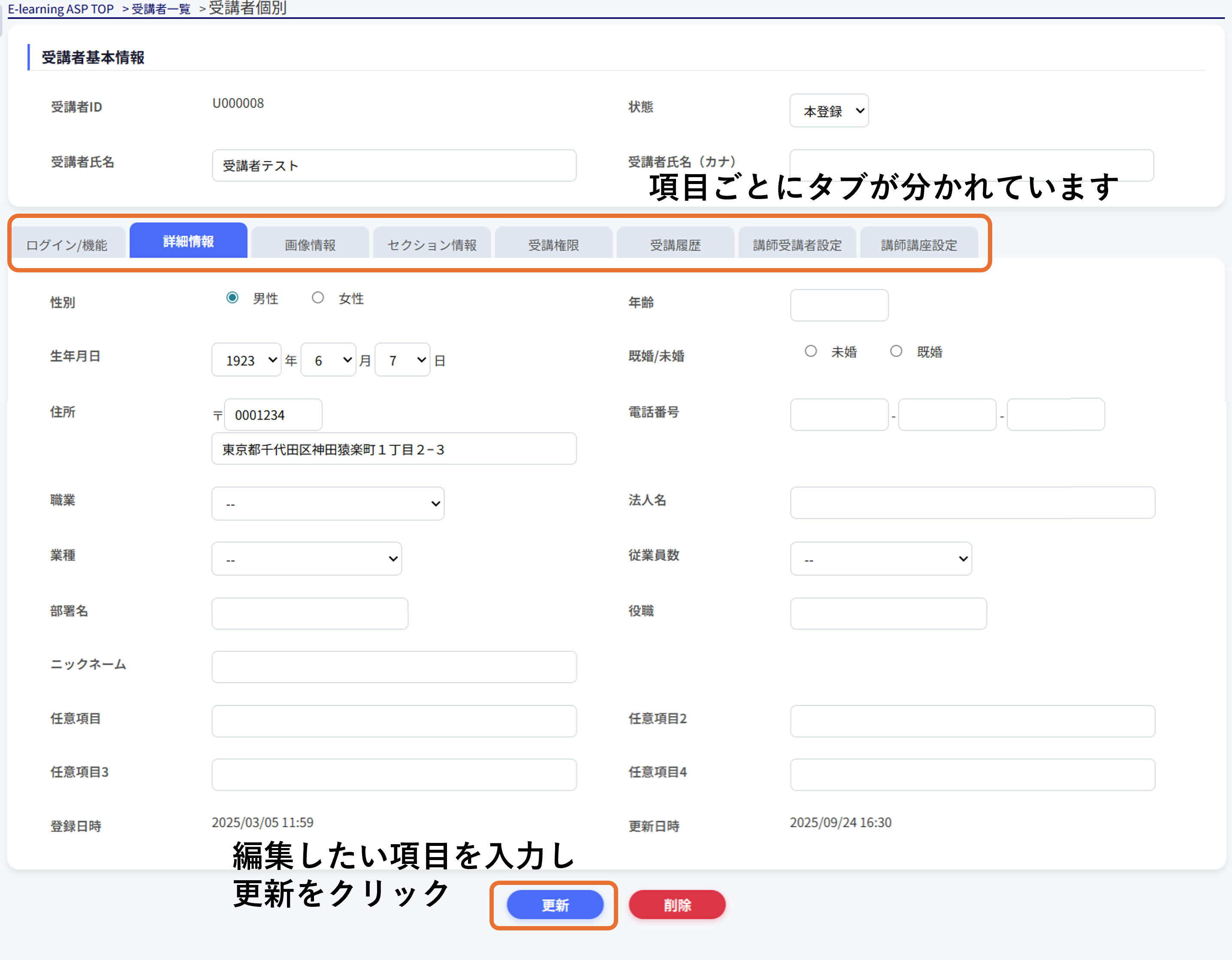Expand the 従業員数 dropdown
Viewport: 1232px width, 960px height.
(x=881, y=559)
